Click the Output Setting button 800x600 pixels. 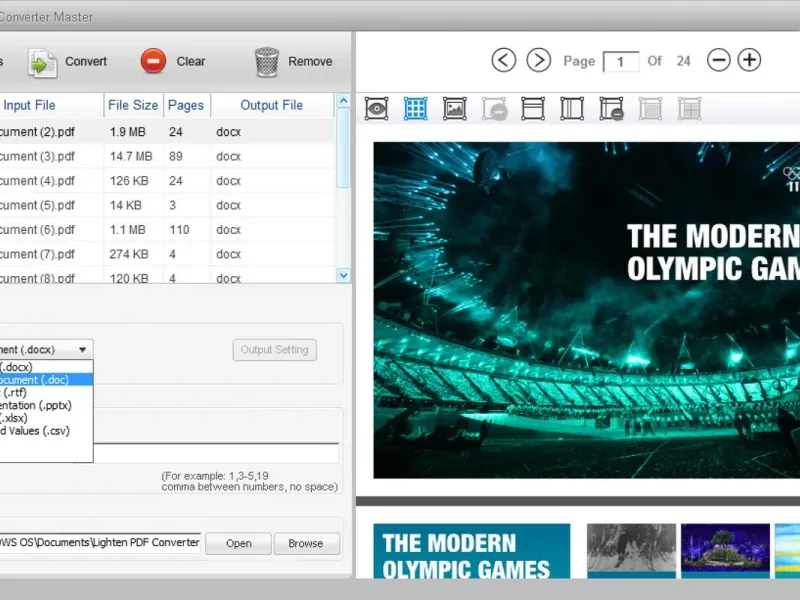point(274,350)
